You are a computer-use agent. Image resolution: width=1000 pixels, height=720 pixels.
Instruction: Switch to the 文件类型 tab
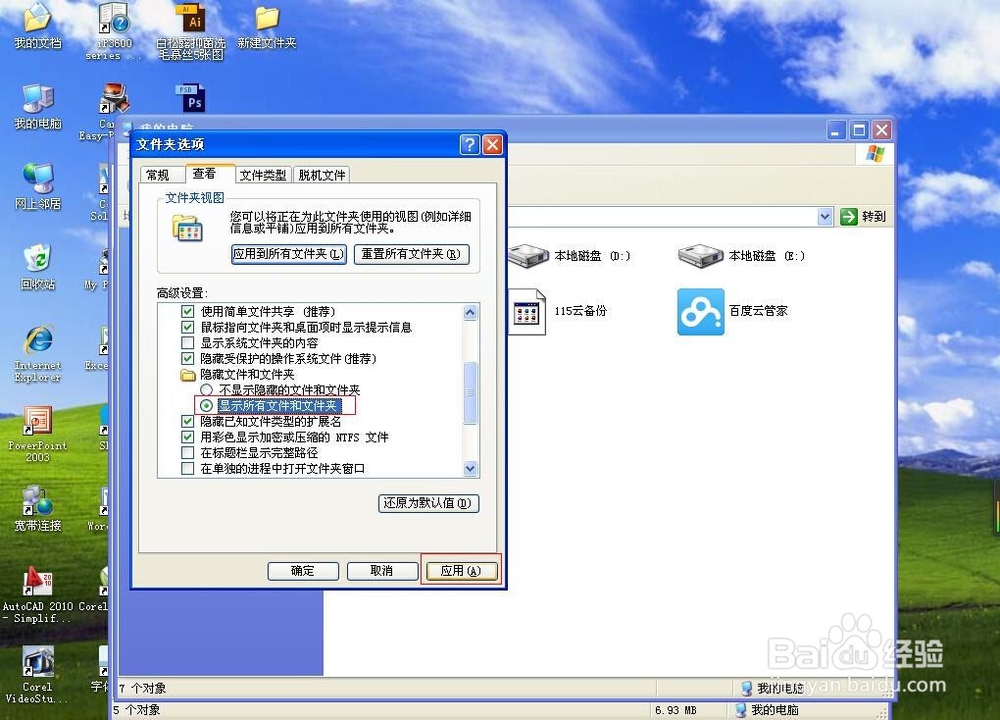(262, 173)
